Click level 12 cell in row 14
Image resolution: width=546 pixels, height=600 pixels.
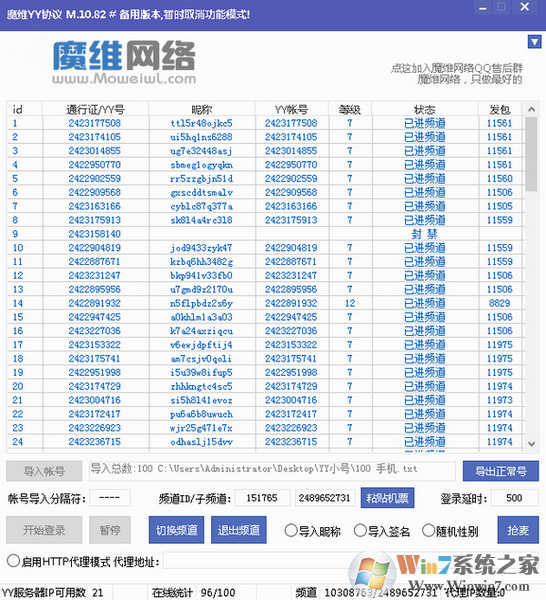coord(350,303)
